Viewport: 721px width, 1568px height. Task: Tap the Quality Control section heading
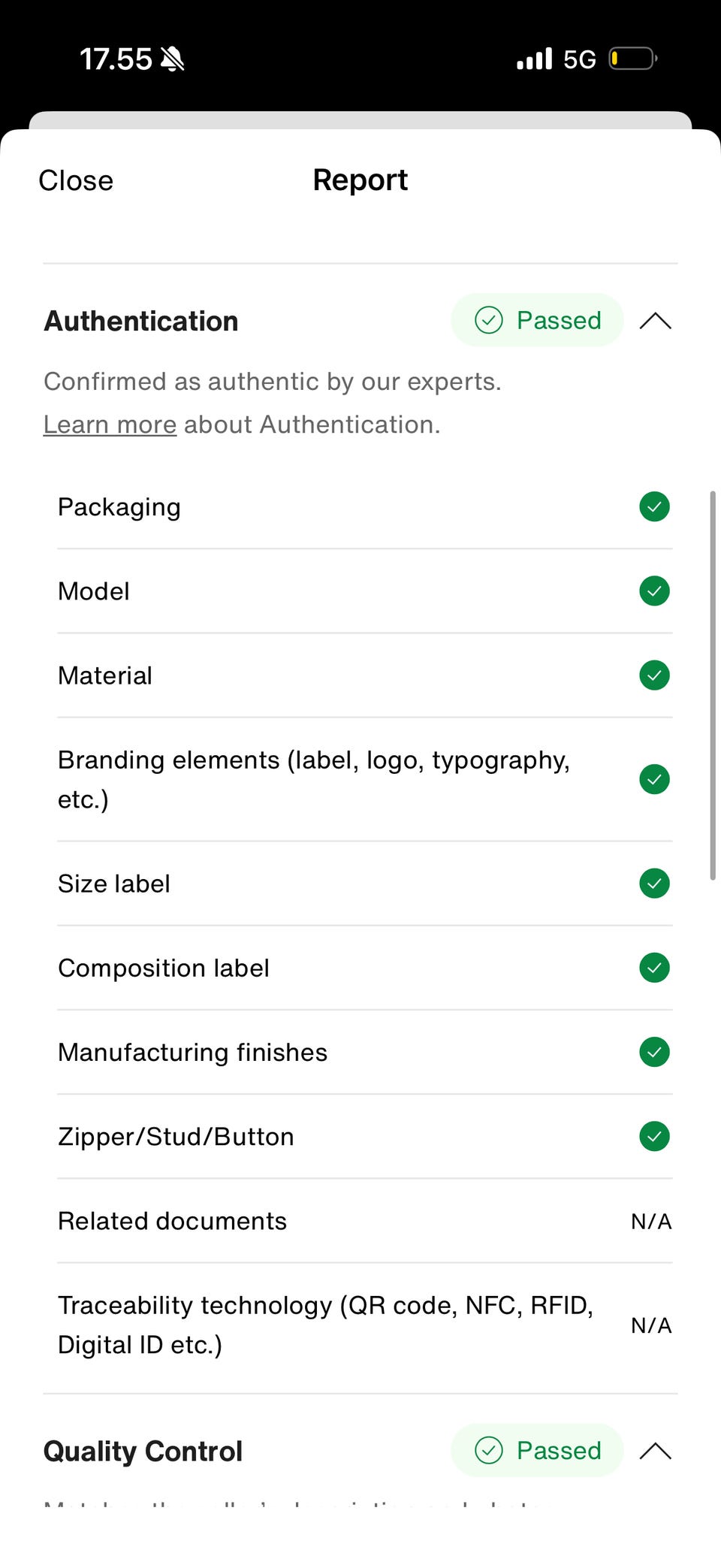[143, 1451]
